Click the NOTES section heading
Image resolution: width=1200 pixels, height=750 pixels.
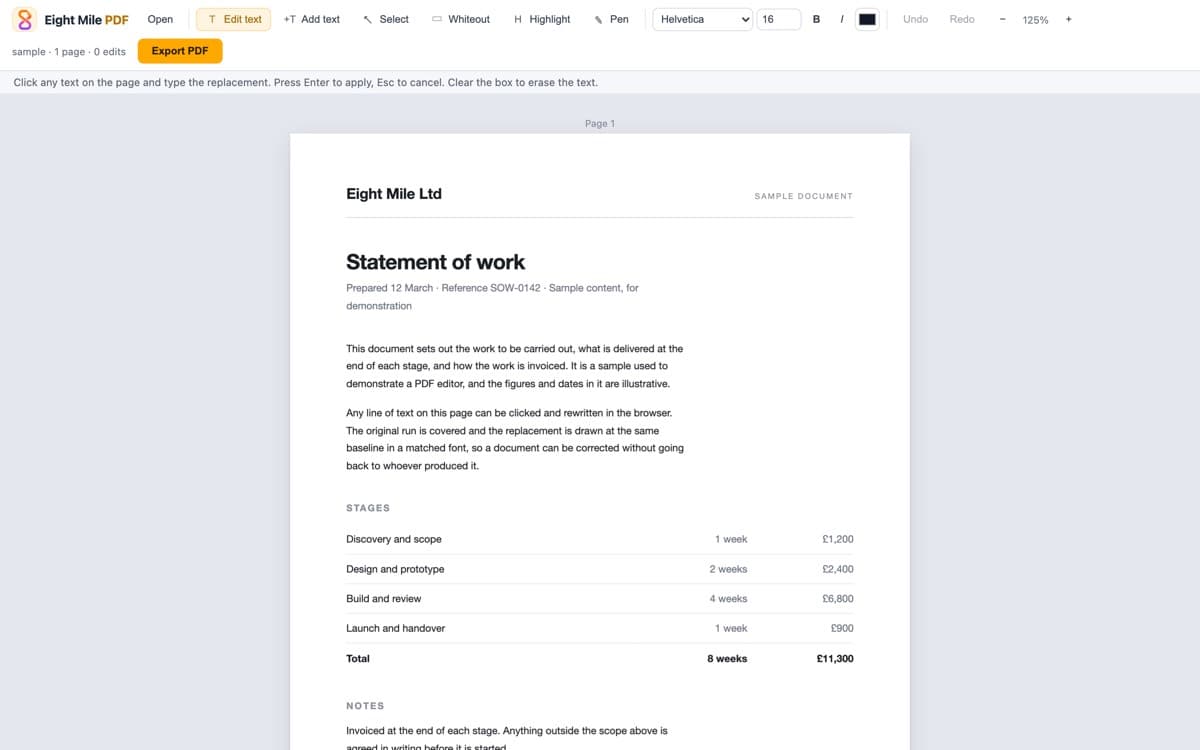coord(365,706)
